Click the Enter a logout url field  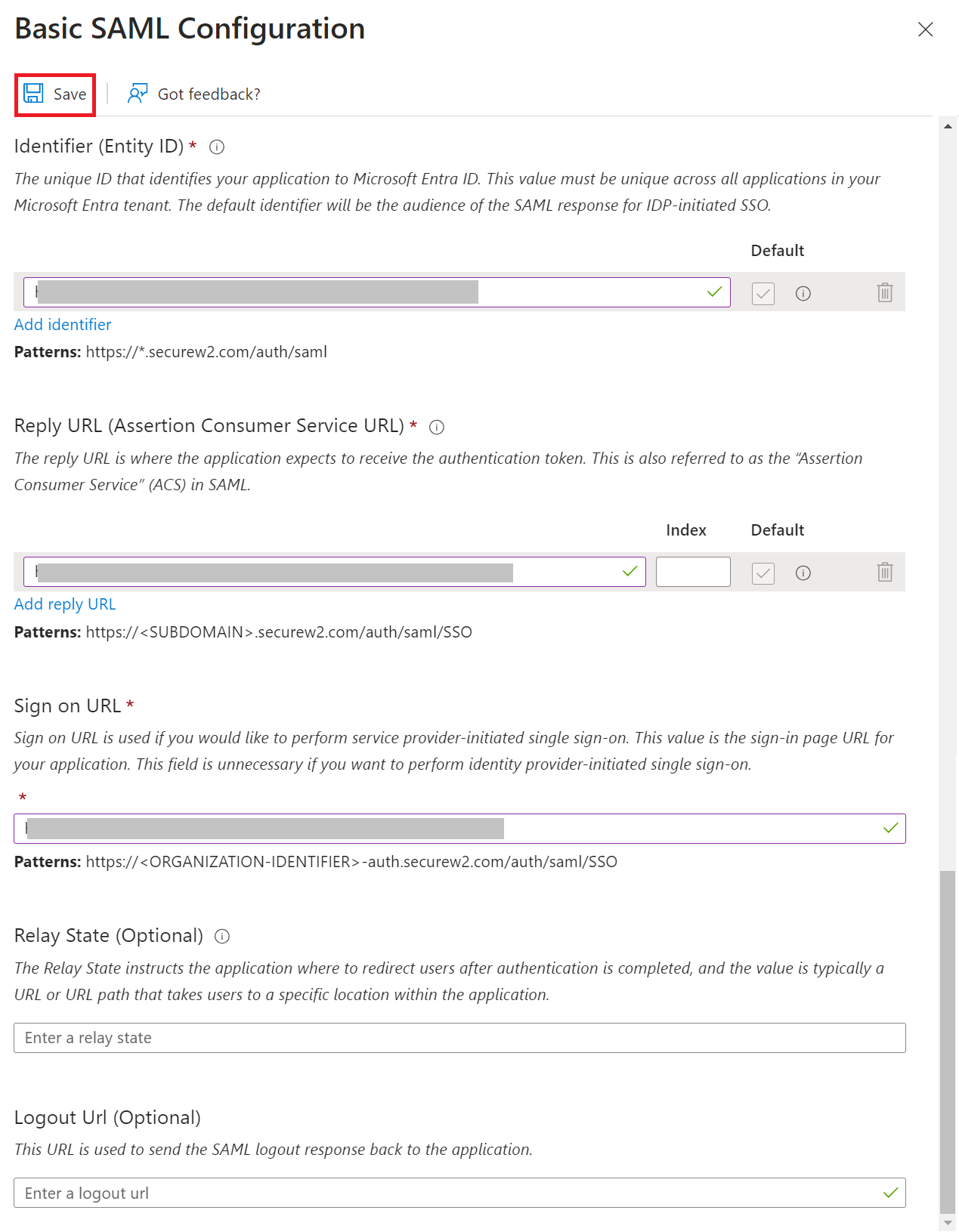coord(446,1193)
